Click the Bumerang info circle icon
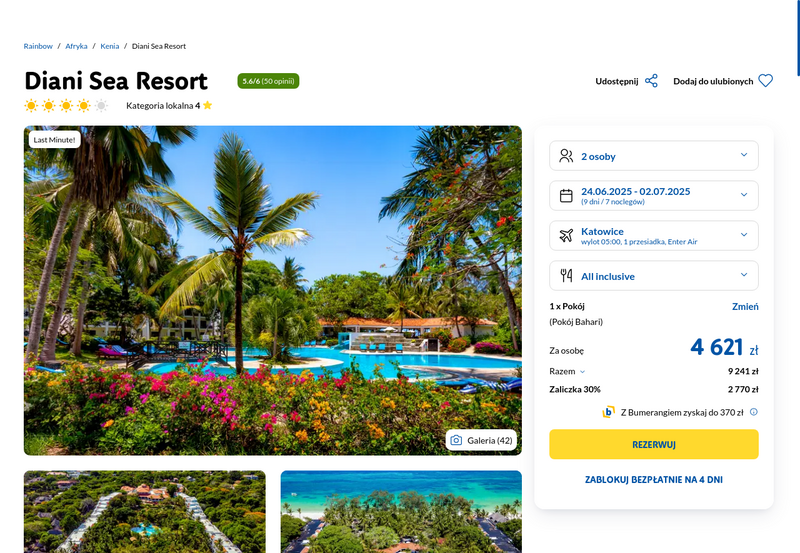The width and height of the screenshot is (800, 553). click(x=754, y=412)
